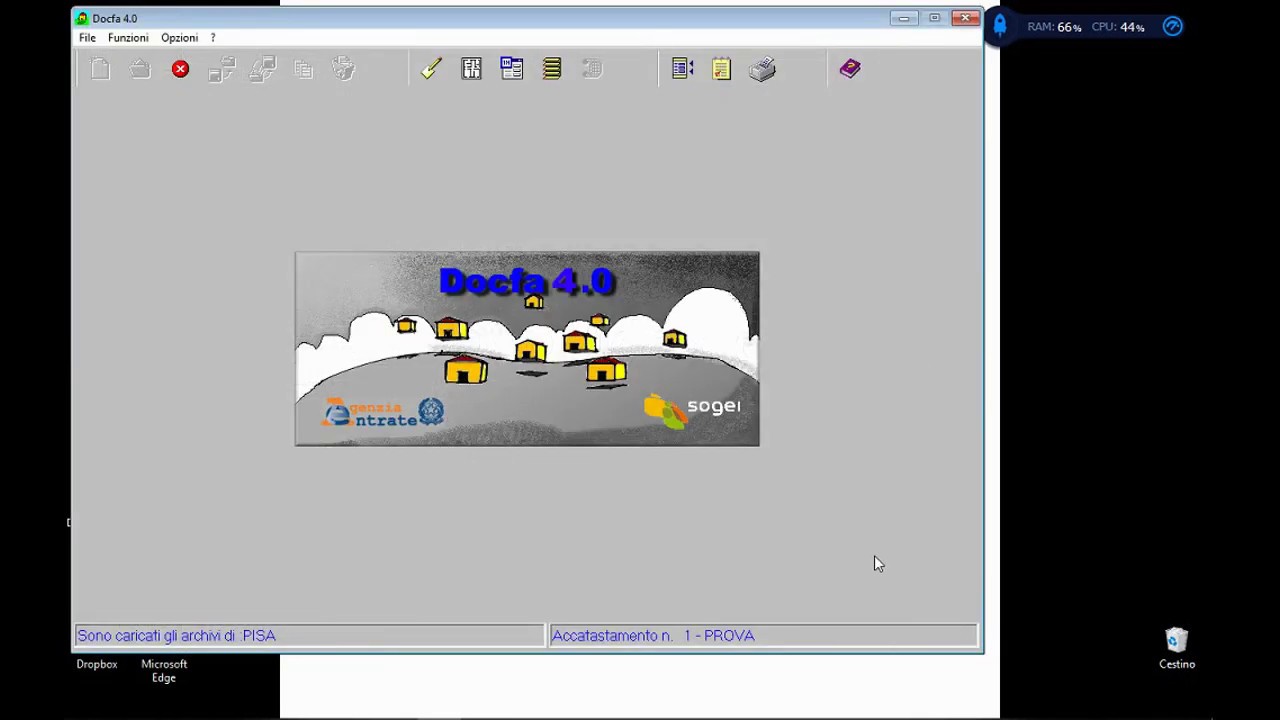This screenshot has height=720, width=1280.
Task: Click the purple help book icon
Action: click(850, 69)
